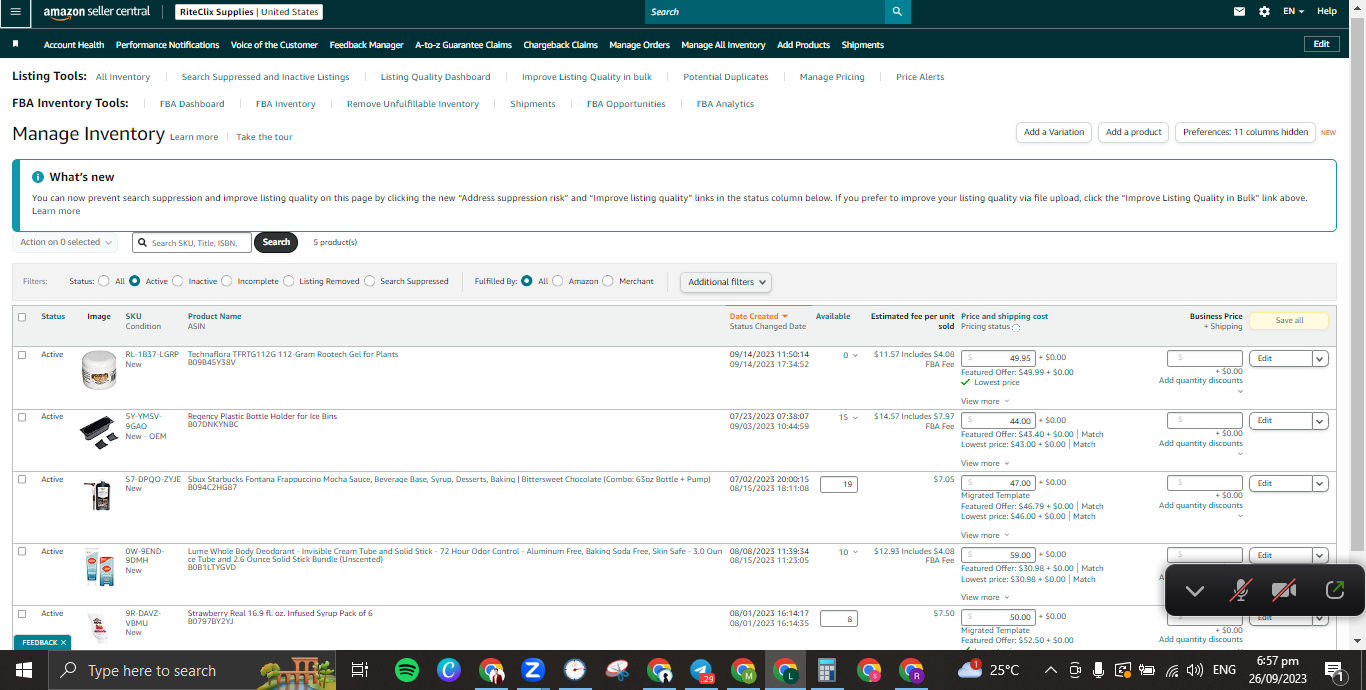Click the What's new info icon
The height and width of the screenshot is (690, 1366).
38,177
